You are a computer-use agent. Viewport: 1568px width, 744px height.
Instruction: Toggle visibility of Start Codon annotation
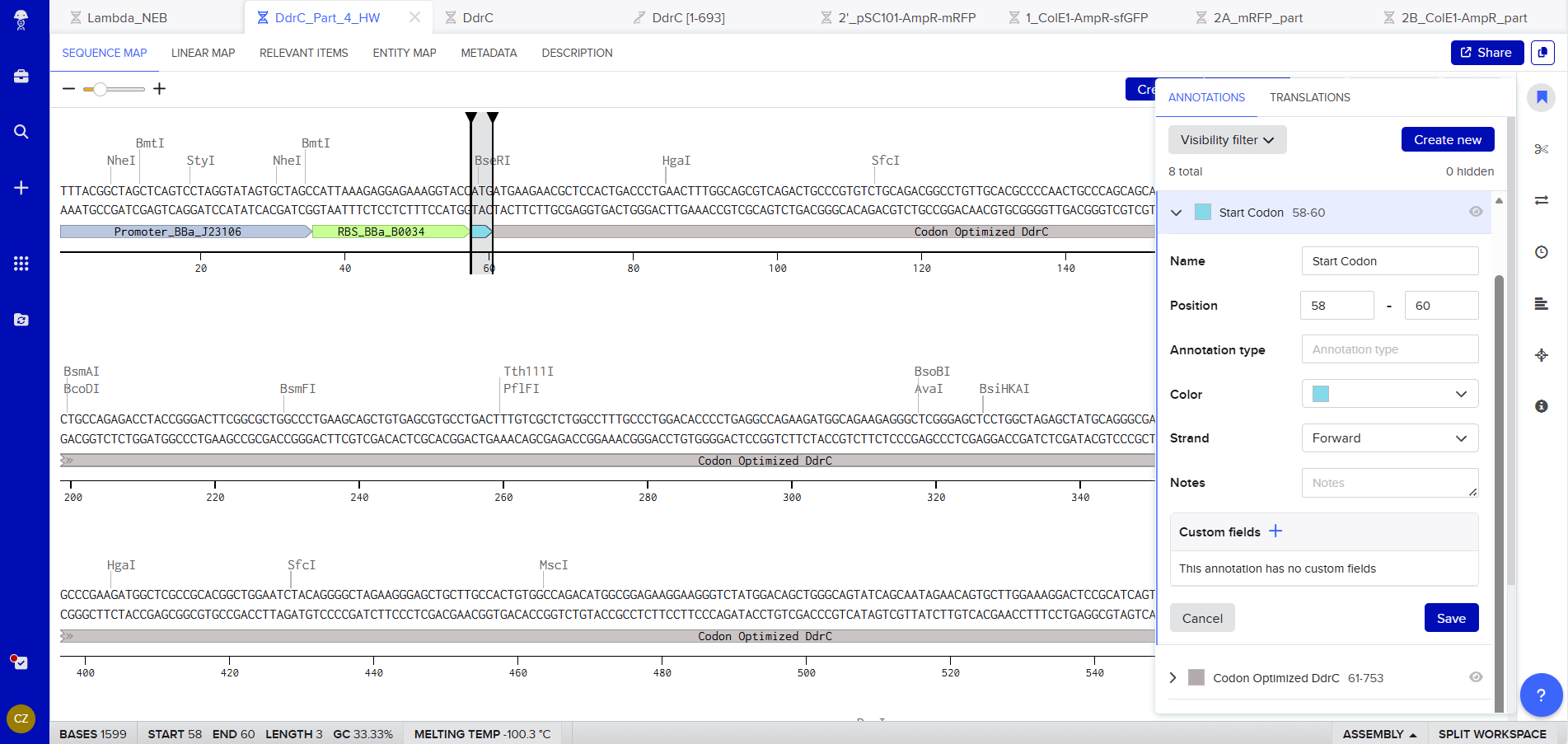(1475, 212)
